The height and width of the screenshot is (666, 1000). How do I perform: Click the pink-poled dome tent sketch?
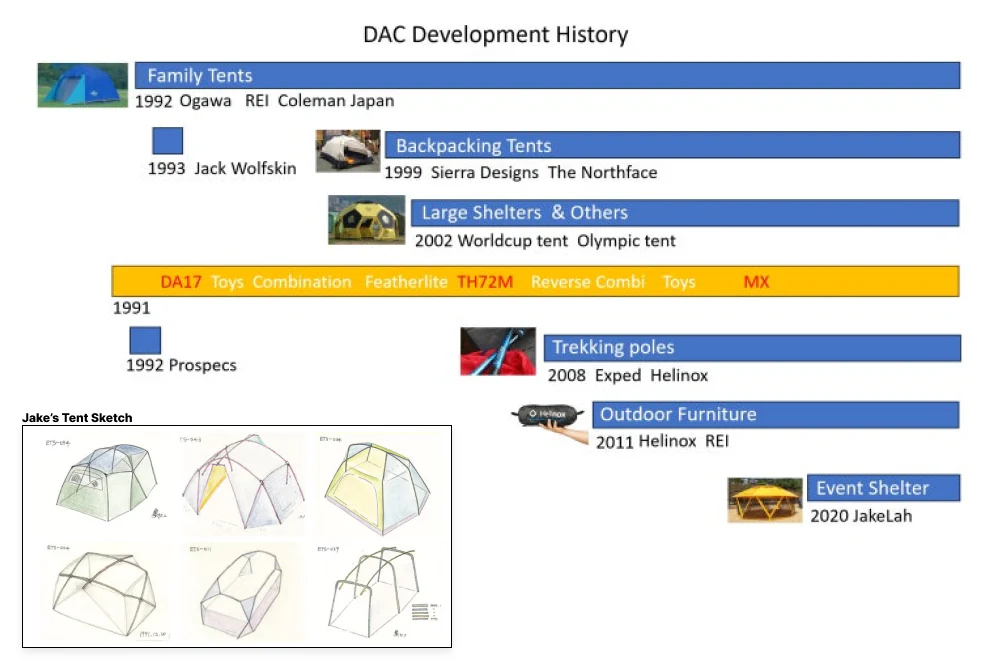pos(242,482)
